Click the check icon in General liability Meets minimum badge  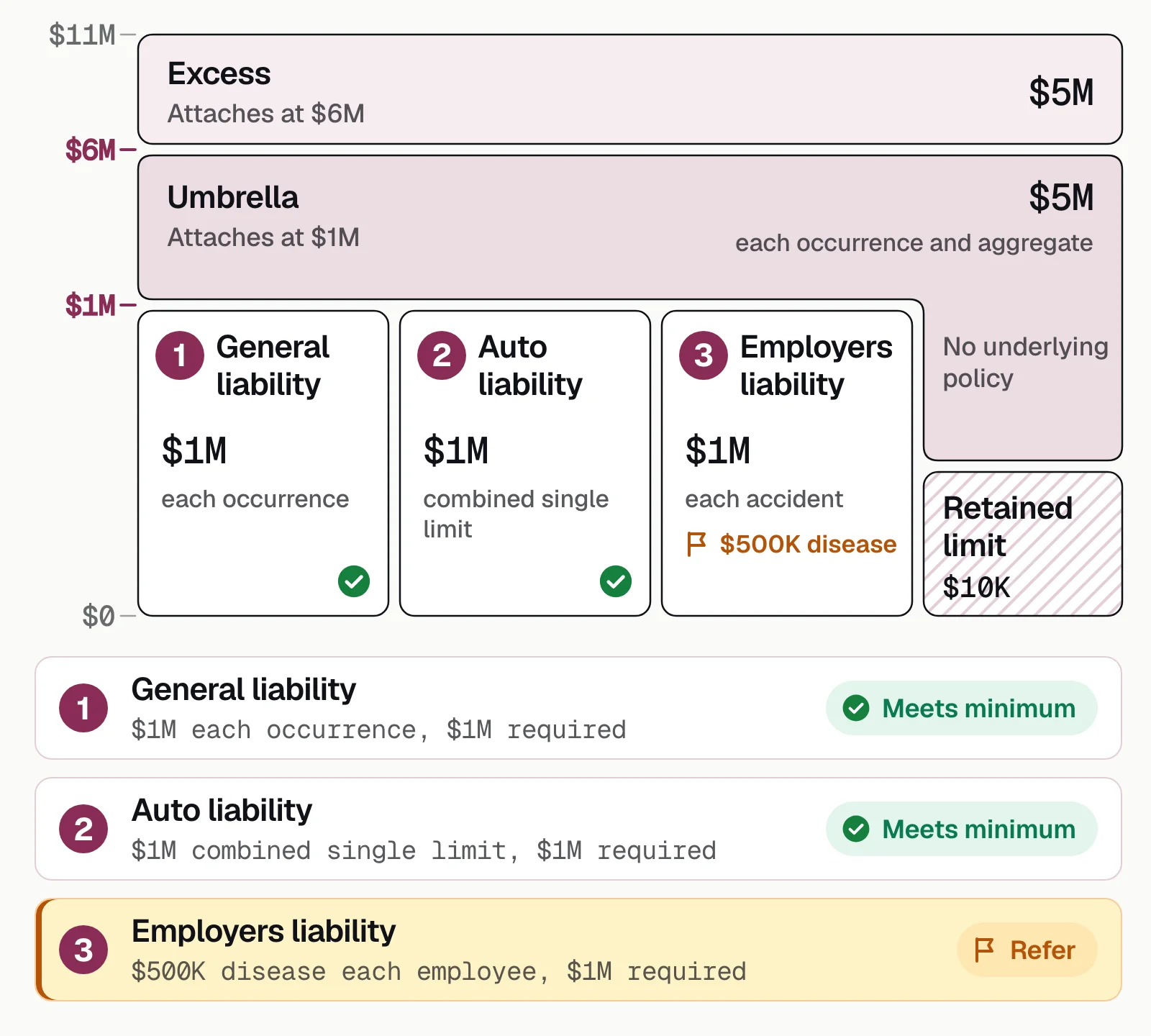click(x=856, y=708)
